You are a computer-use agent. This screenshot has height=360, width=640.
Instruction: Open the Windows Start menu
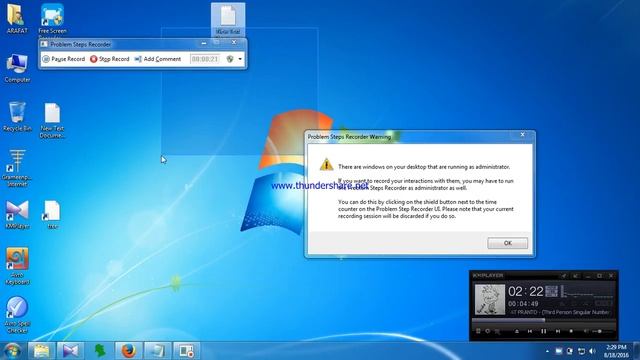(x=12, y=351)
